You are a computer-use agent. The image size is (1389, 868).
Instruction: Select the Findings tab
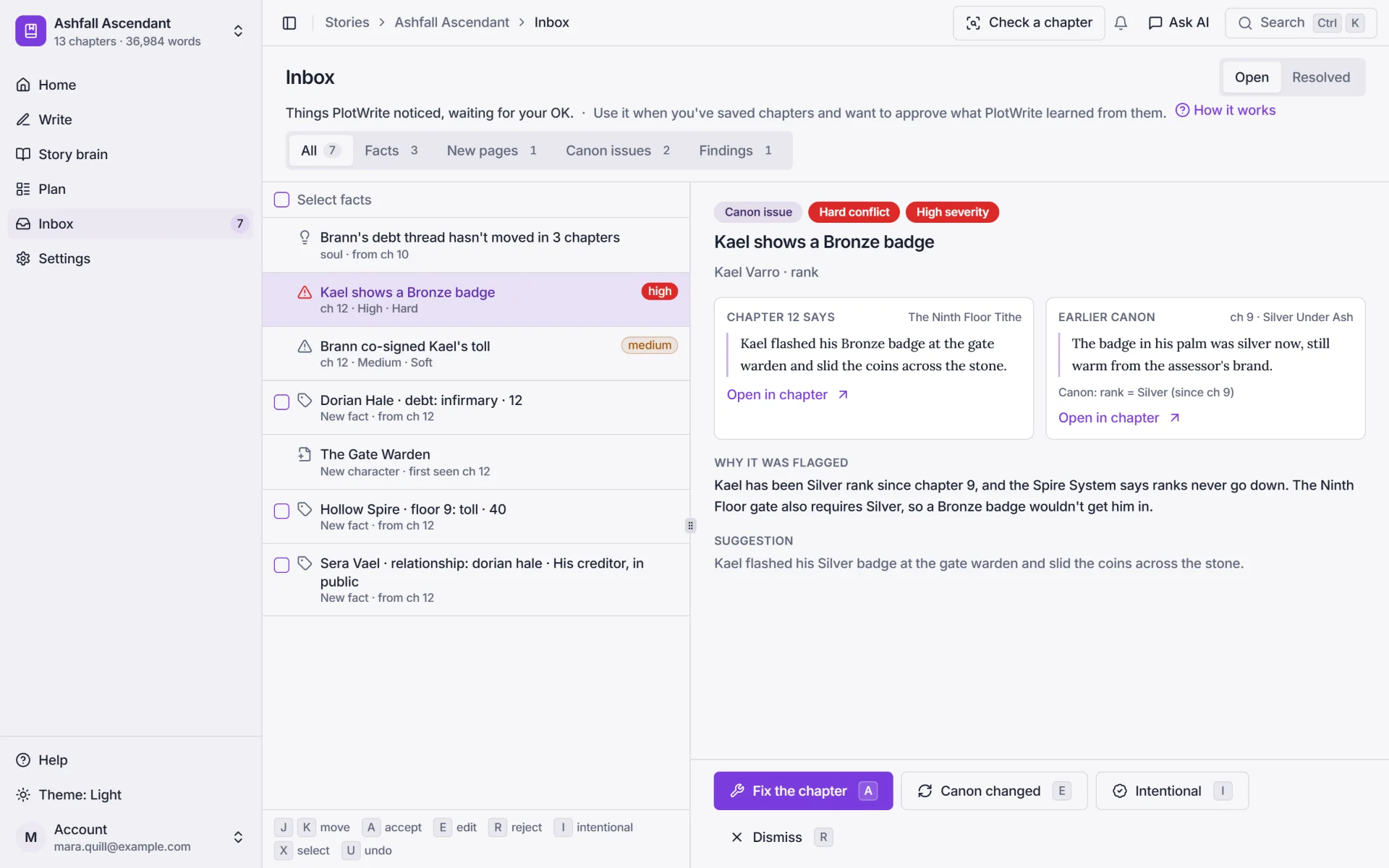coord(735,150)
